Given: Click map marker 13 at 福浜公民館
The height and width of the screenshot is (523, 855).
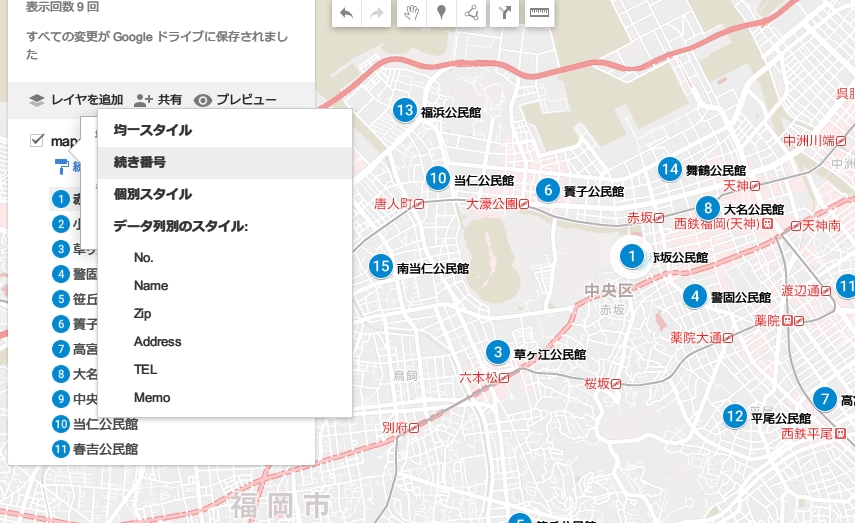Looking at the screenshot, I should tap(404, 111).
